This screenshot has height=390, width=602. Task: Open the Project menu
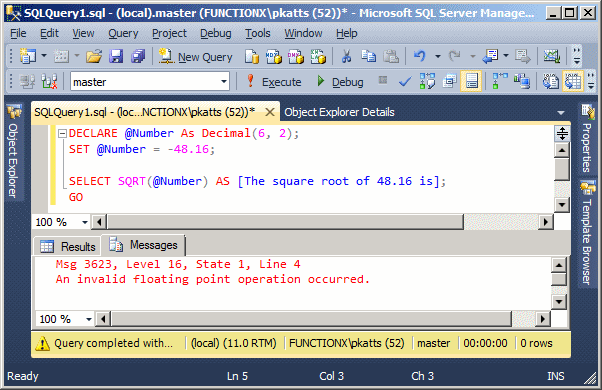click(x=169, y=34)
